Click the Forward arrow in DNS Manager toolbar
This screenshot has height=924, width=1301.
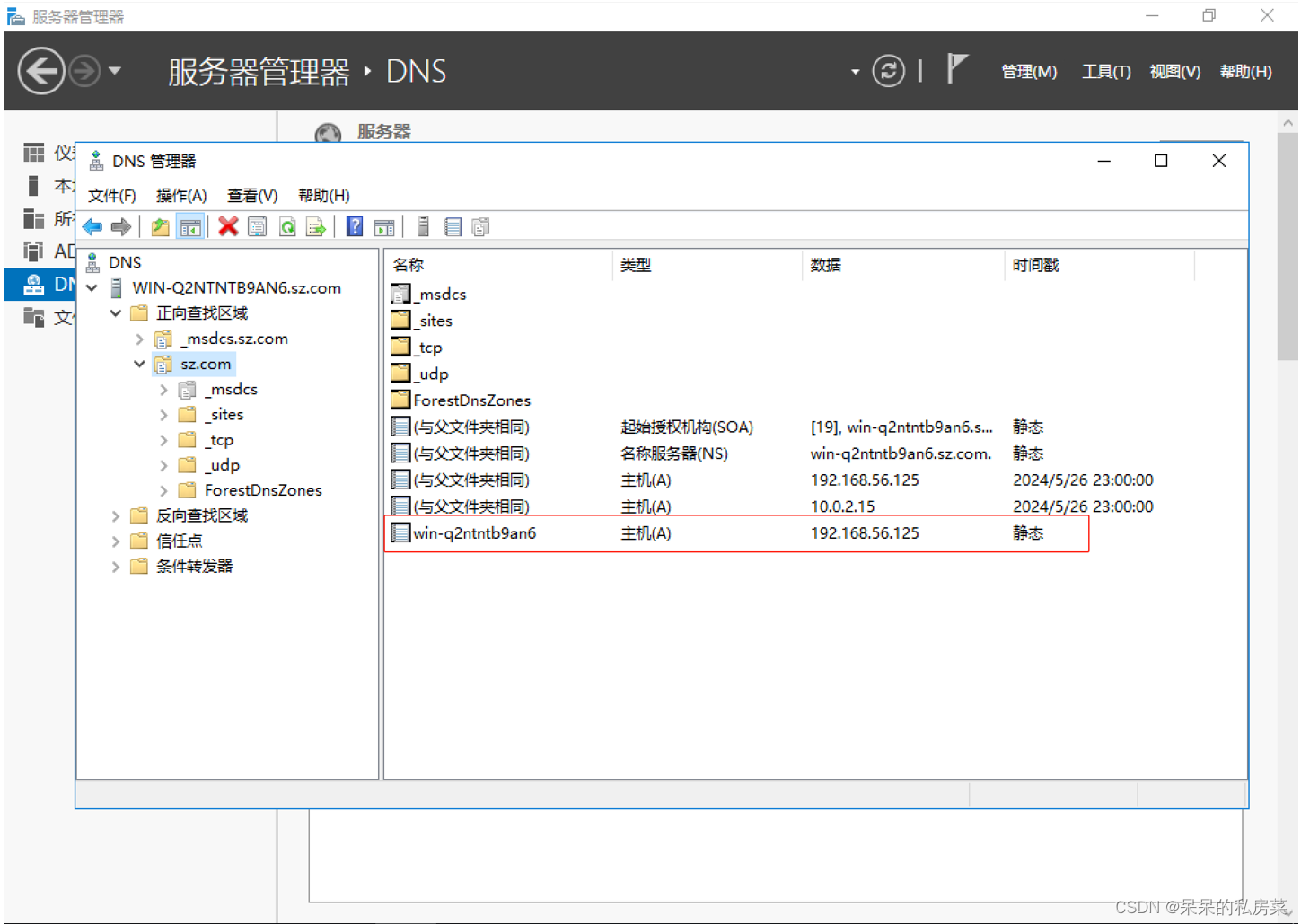[x=121, y=227]
